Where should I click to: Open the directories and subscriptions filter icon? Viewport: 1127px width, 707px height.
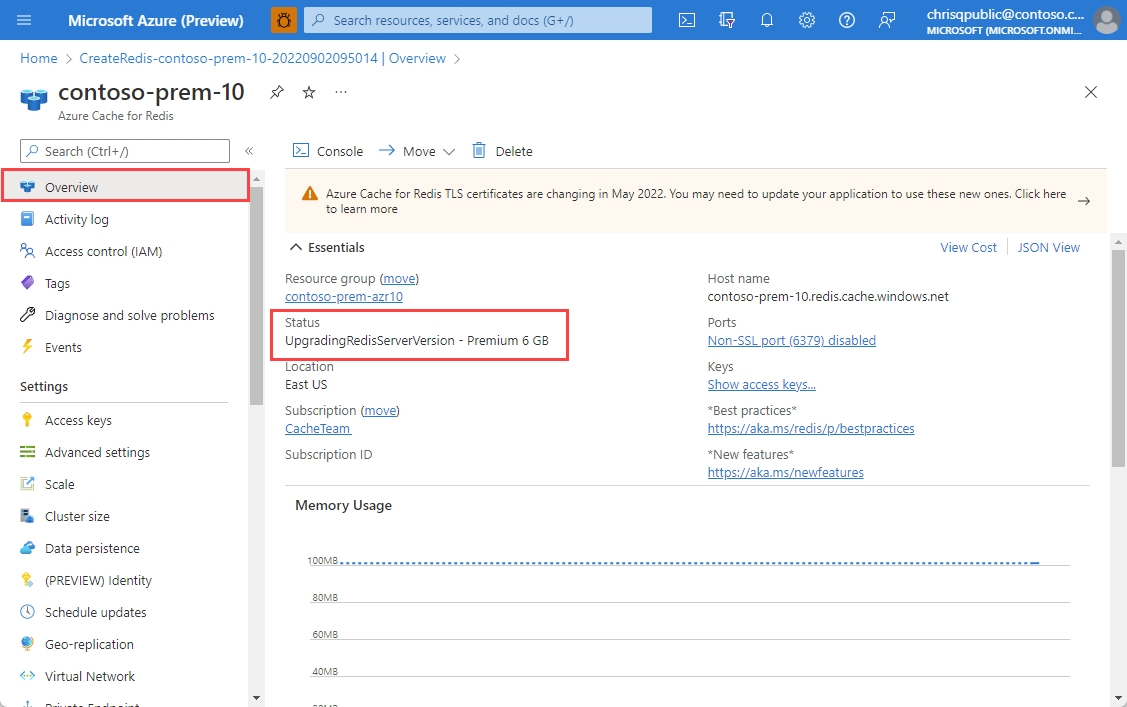point(727,20)
